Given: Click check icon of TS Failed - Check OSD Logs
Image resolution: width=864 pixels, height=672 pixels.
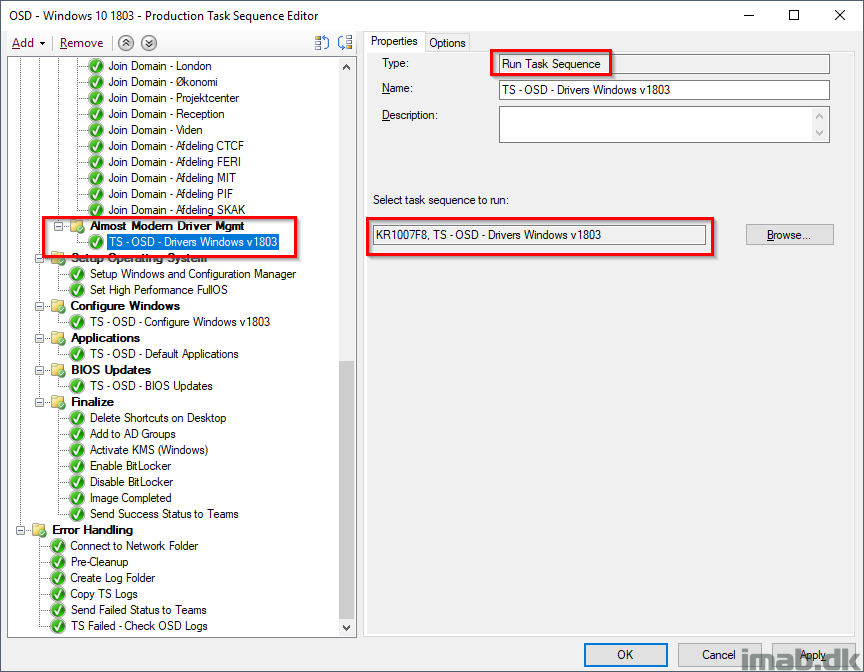Looking at the screenshot, I should tap(58, 626).
